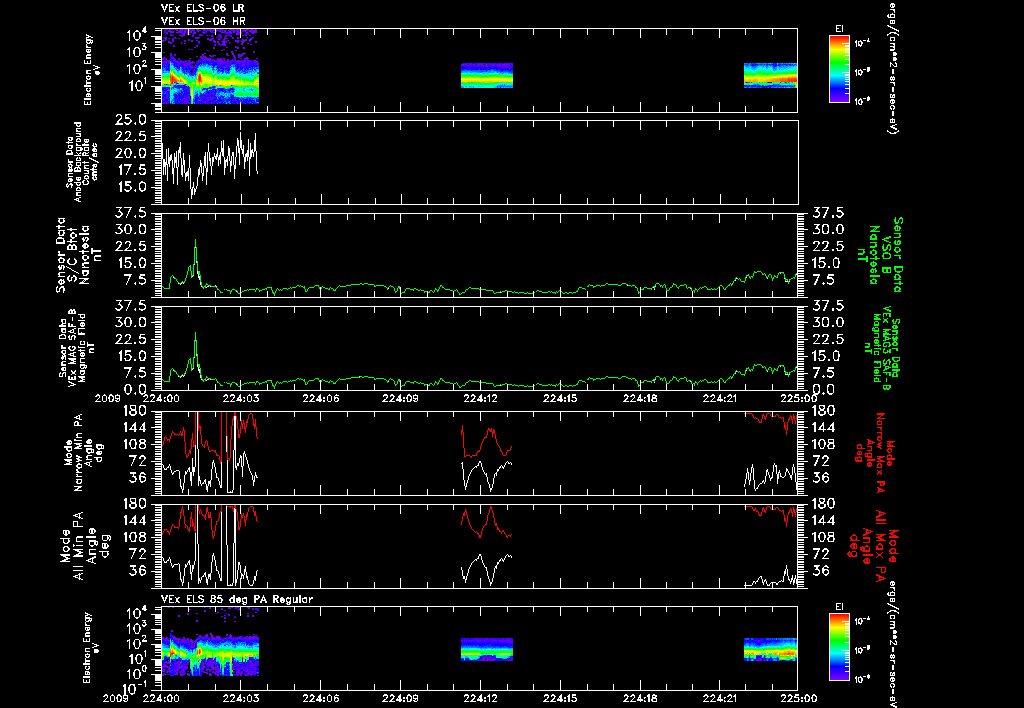Select the bottom spectrogram's "Electron Energy eV" axis label
The height and width of the screenshot is (708, 1024).
(92, 648)
